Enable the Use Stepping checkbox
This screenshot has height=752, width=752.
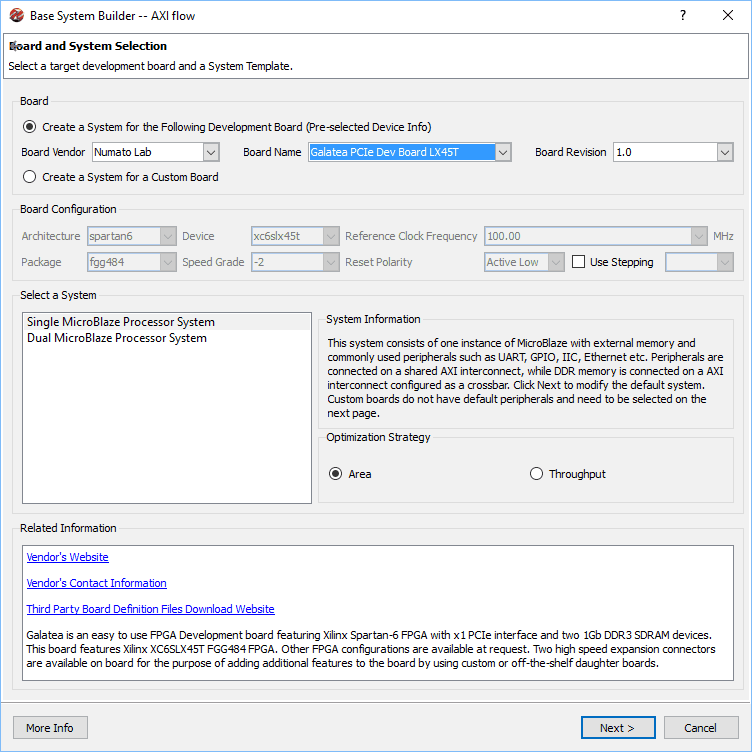(x=579, y=262)
